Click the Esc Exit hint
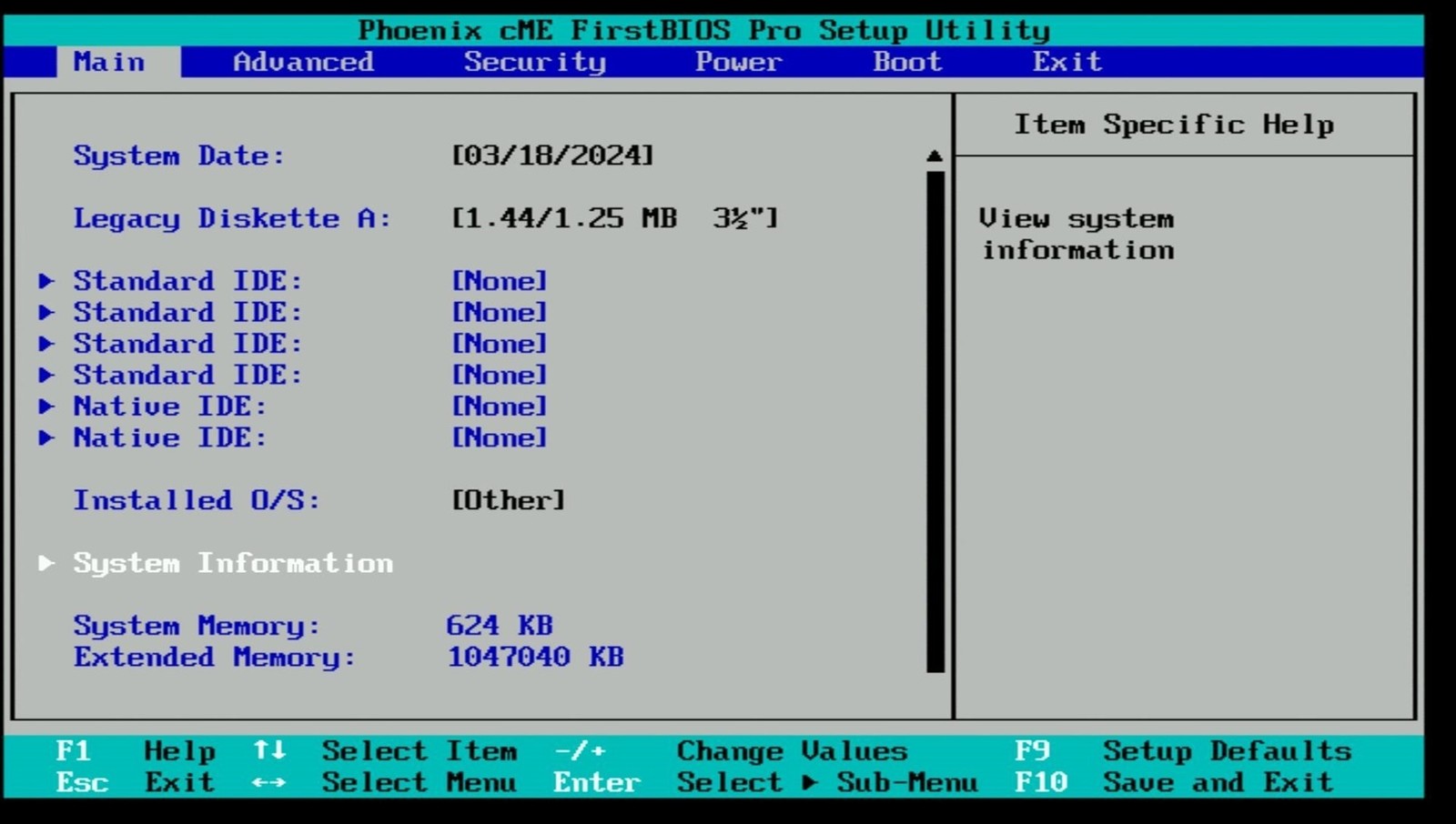 (136, 782)
